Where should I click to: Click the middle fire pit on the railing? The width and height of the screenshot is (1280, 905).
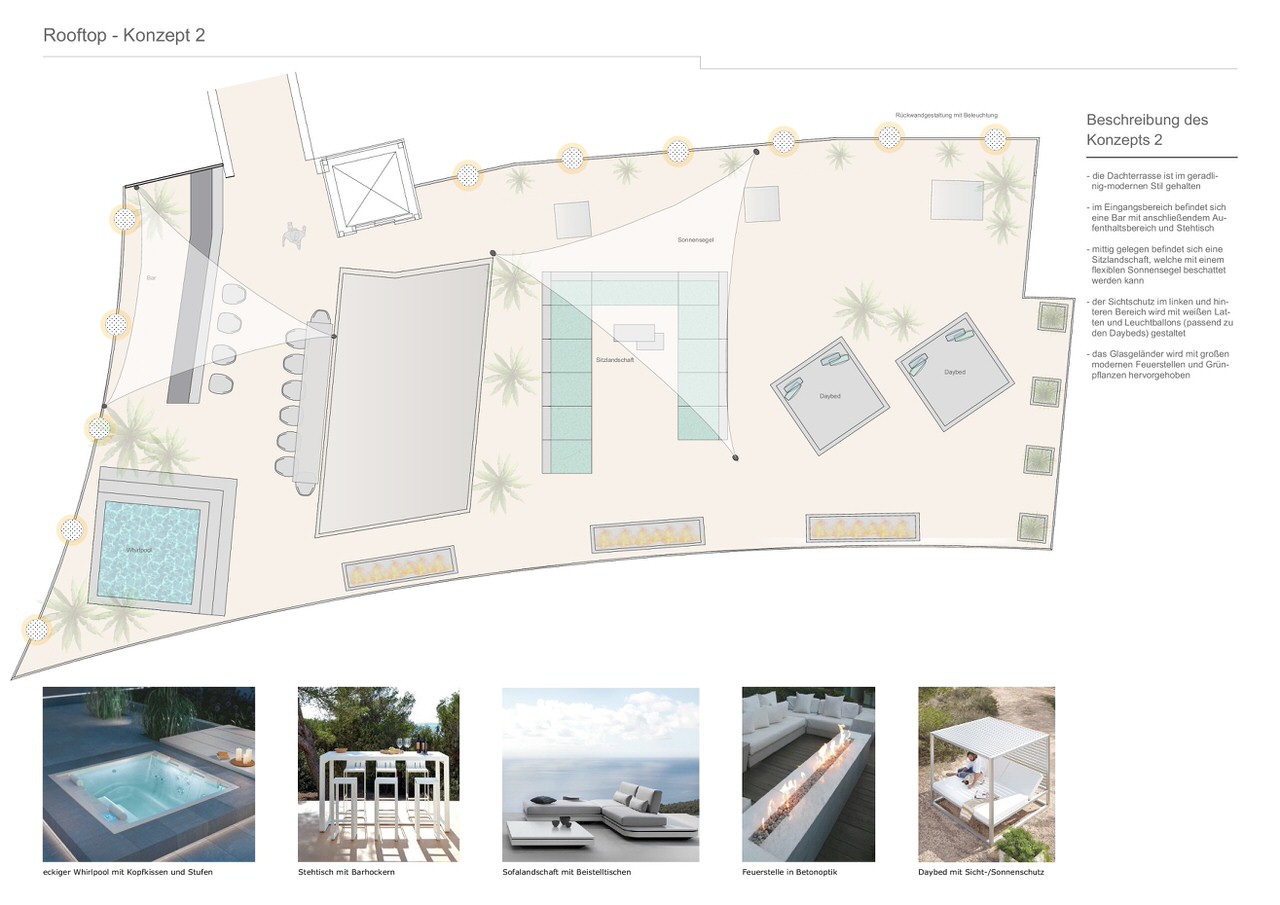pyautogui.click(x=649, y=537)
